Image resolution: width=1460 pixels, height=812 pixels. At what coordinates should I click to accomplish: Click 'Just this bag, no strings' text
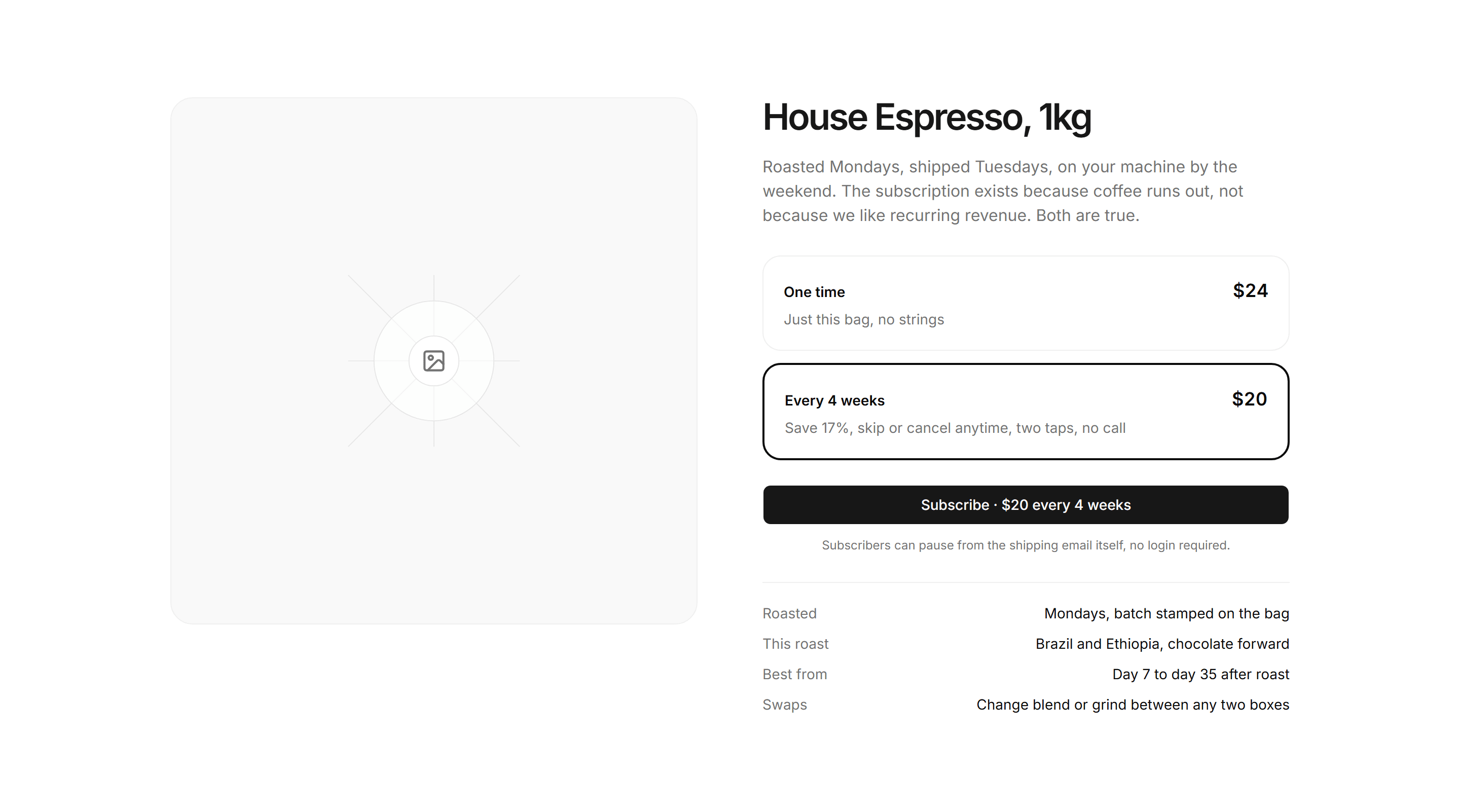[x=863, y=320]
